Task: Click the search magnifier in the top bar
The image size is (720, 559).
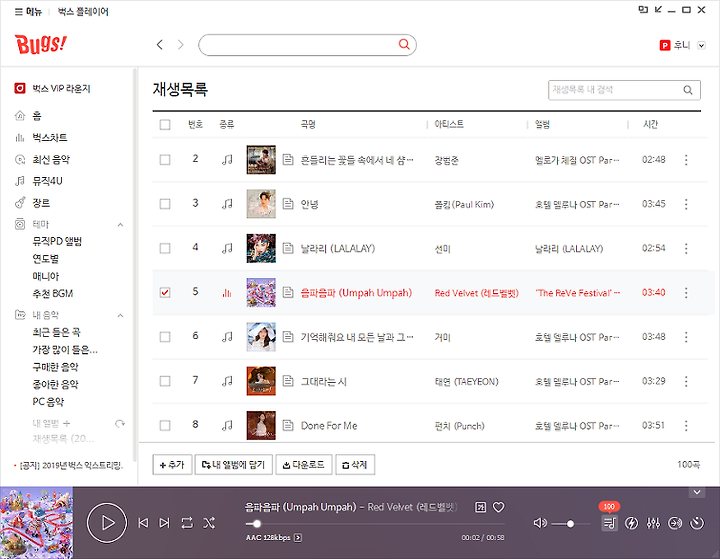Action: point(404,44)
